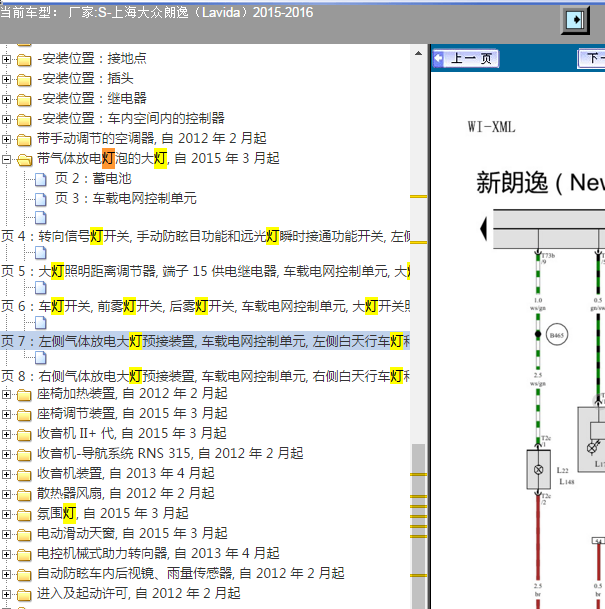This screenshot has width=605, height=609.
Task: Click page icon above 页 8 row
Action: click(x=40, y=358)
